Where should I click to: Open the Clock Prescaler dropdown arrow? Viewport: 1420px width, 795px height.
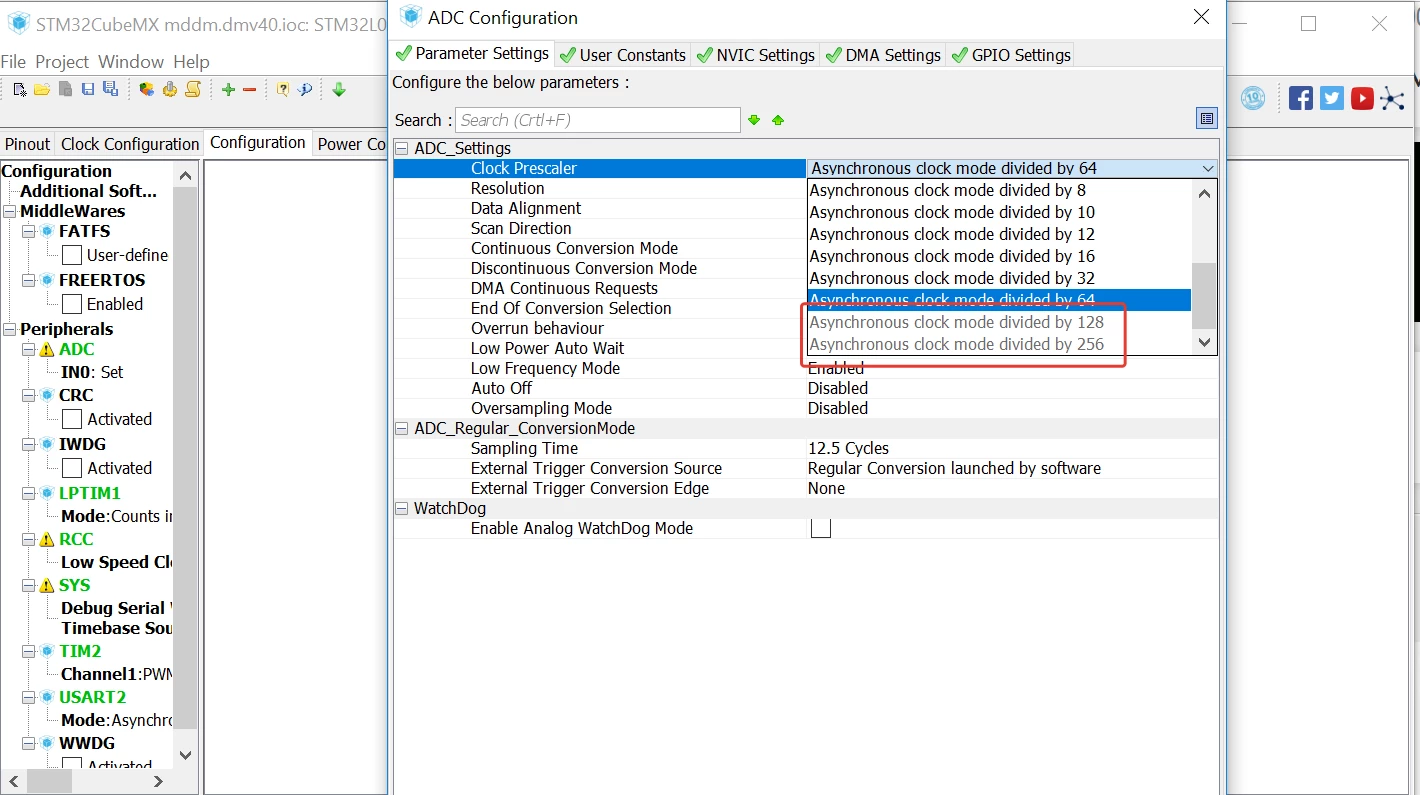click(x=1207, y=169)
